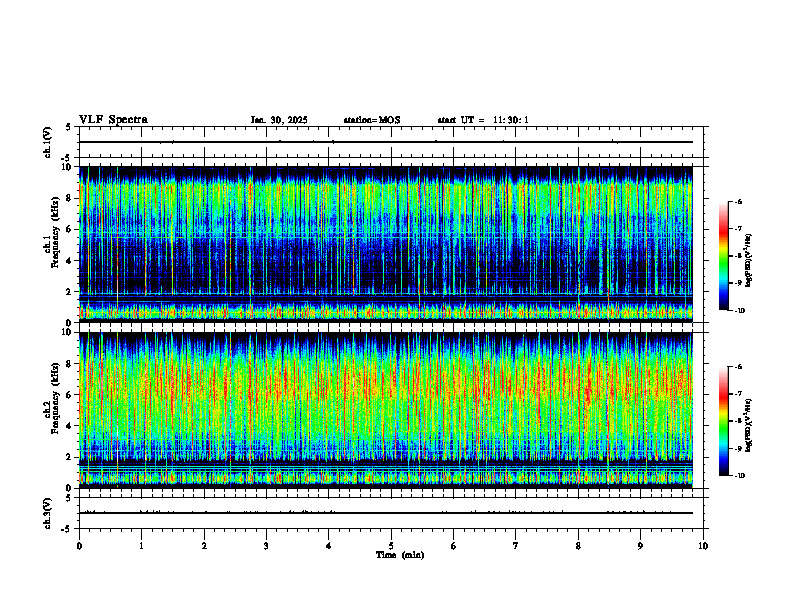Click time axis tick label "5"
The height and width of the screenshot is (612, 792).
391,546
